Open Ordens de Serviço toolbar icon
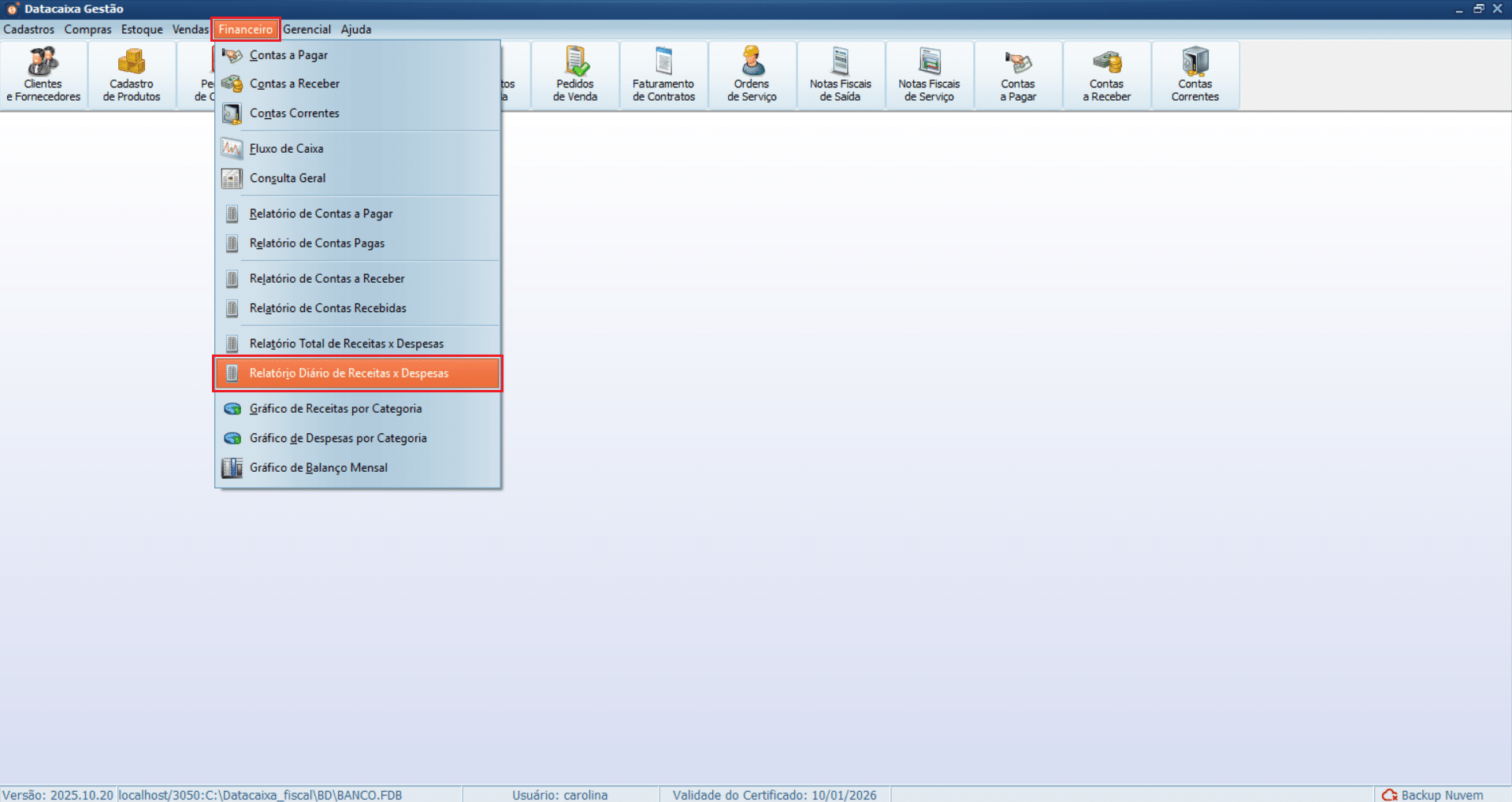Viewport: 1512px width, 802px height. (752, 75)
